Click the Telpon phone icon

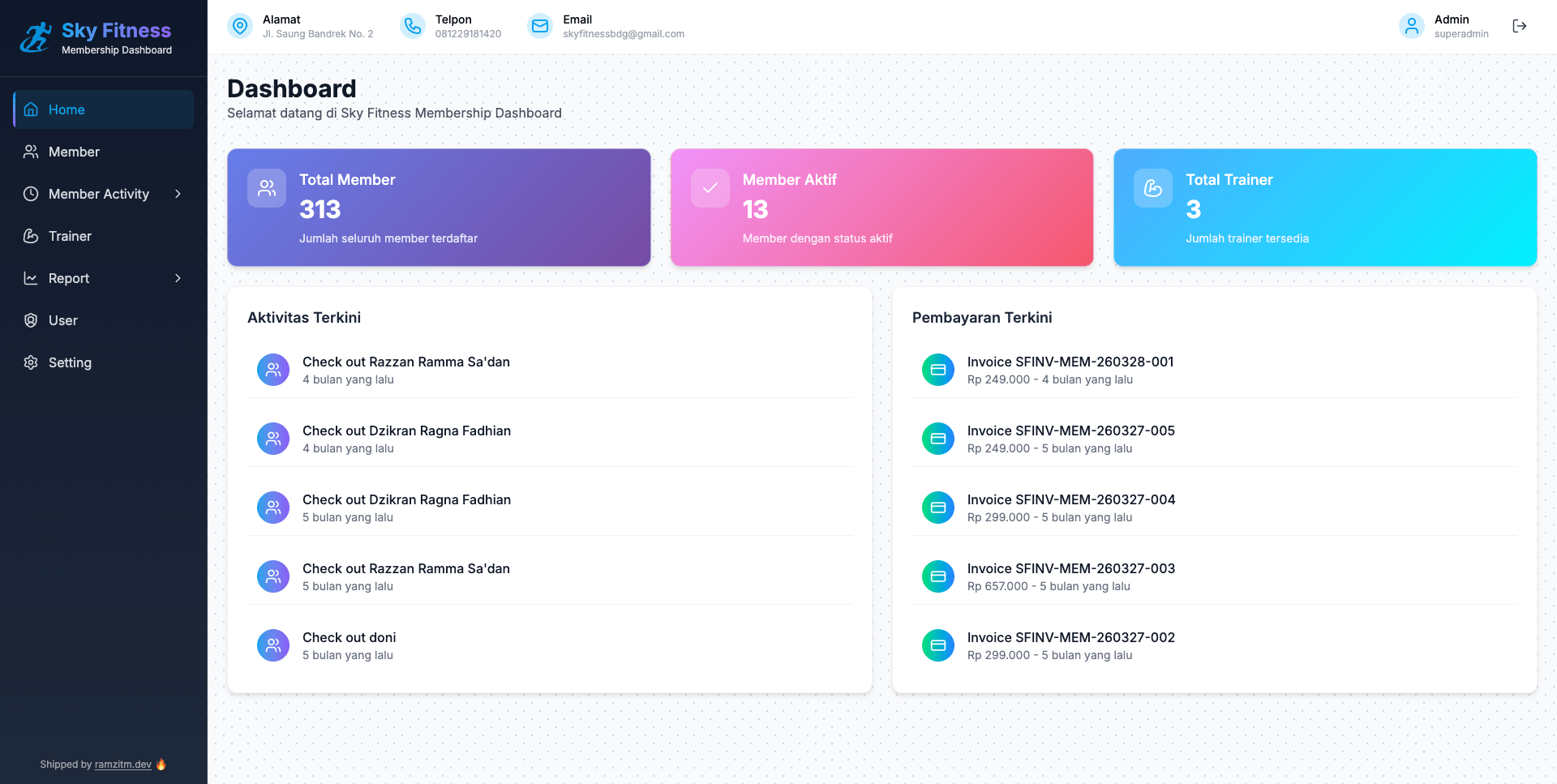click(413, 27)
